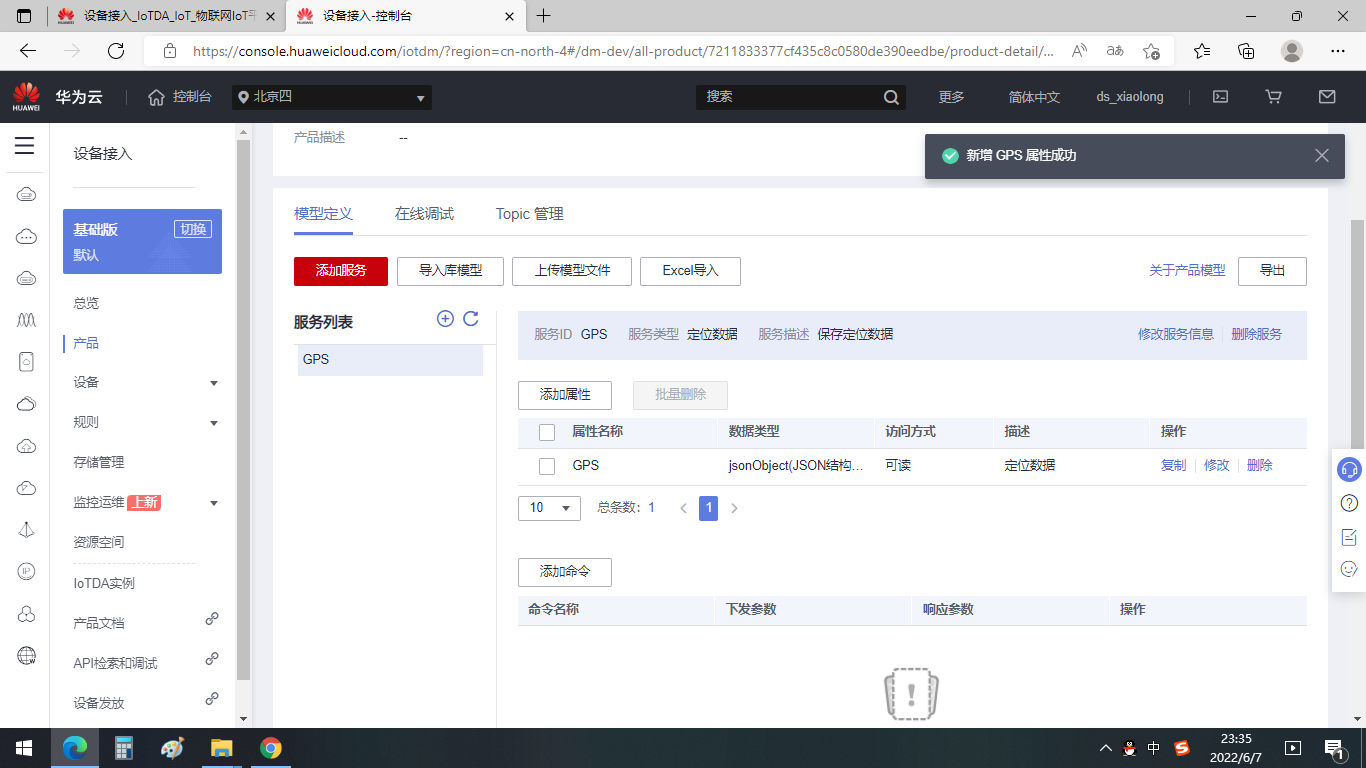This screenshot has height=768, width=1366.
Task: Open the link icon beside 产品文档
Action: 212,619
